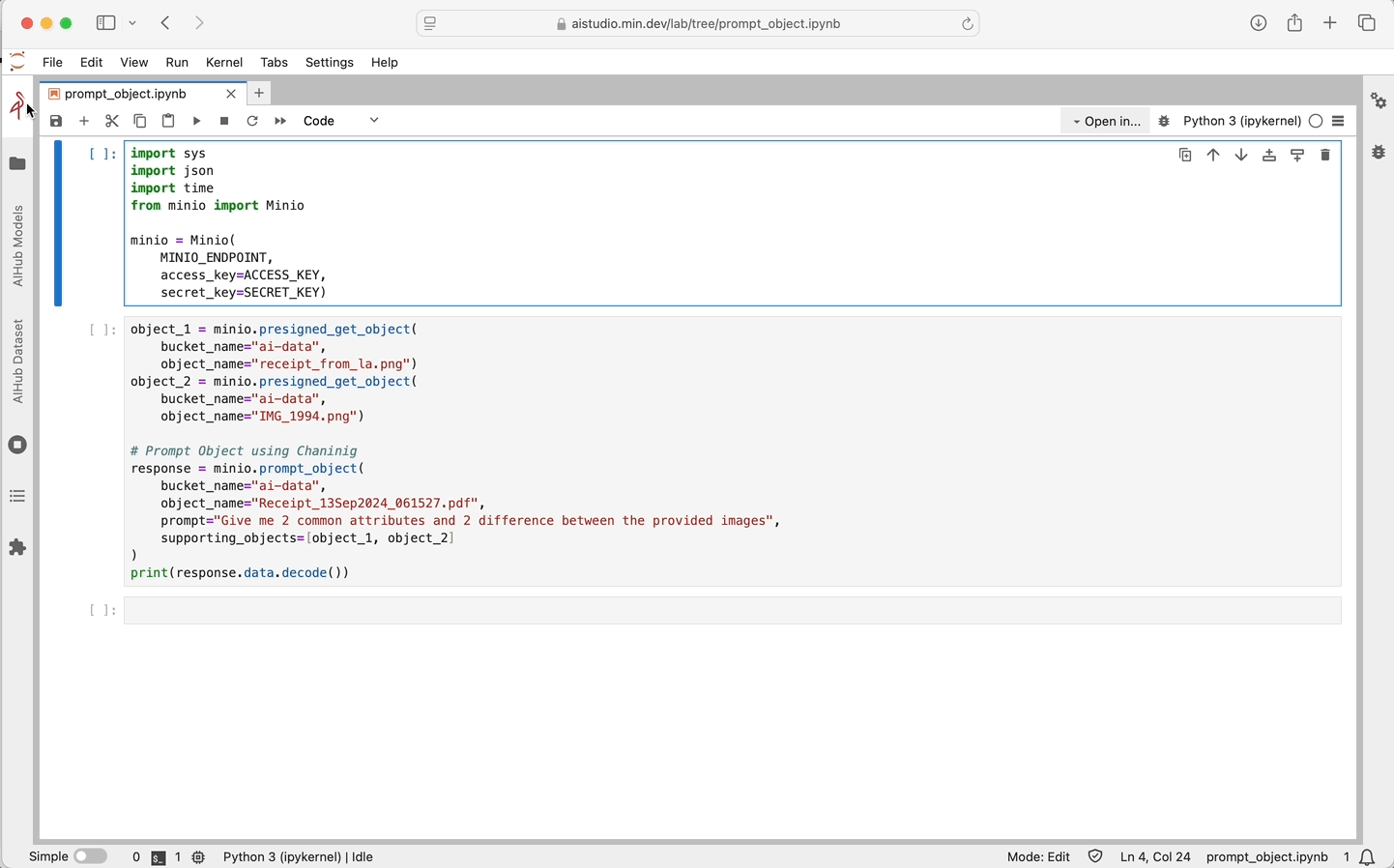Expand the browser sidebar chevron dropdown
The image size is (1394, 868).
coord(132,23)
